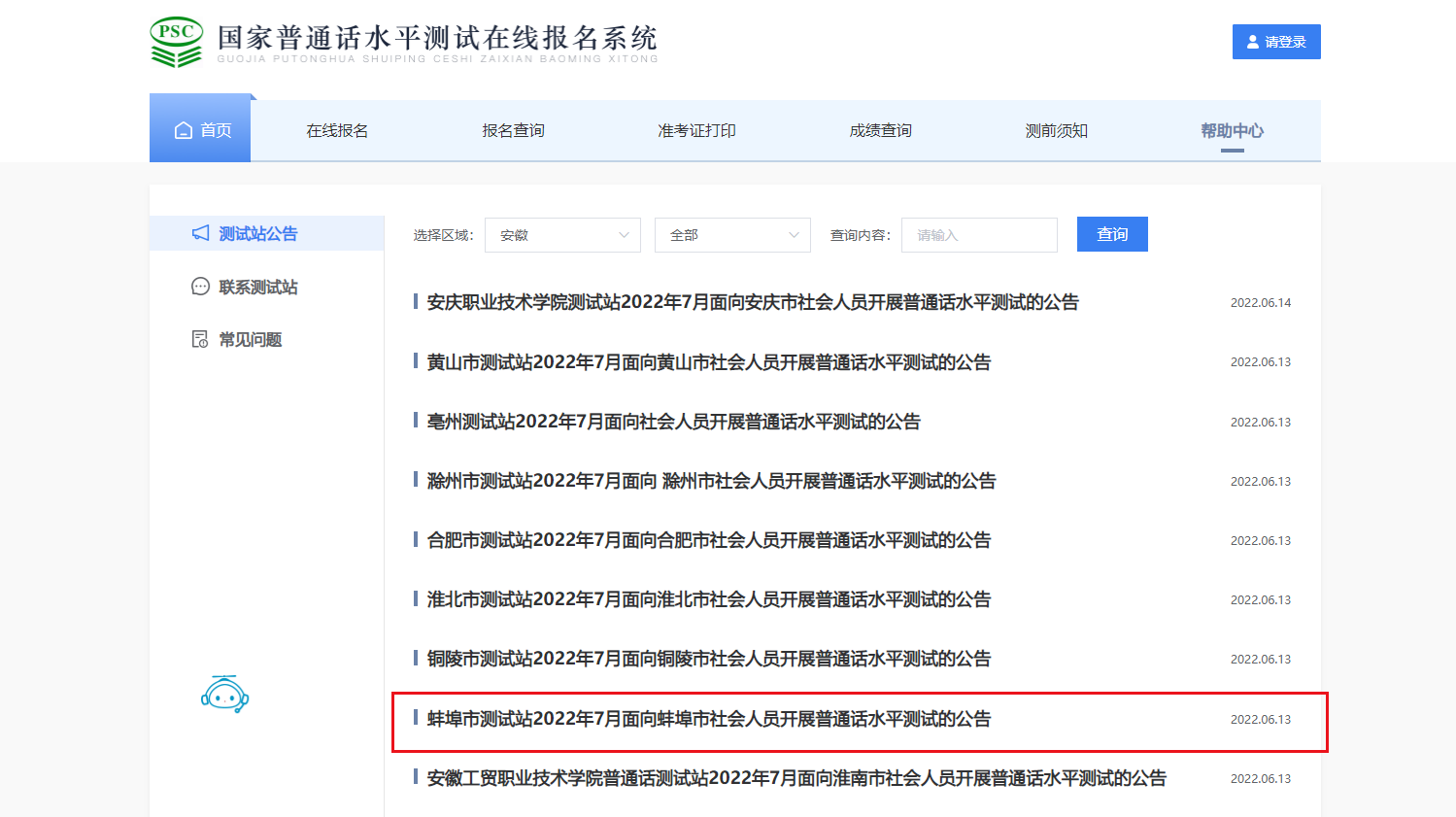Click the megaphone icon beside 测试站公告
Screen dimensions: 1456x817
click(x=200, y=233)
